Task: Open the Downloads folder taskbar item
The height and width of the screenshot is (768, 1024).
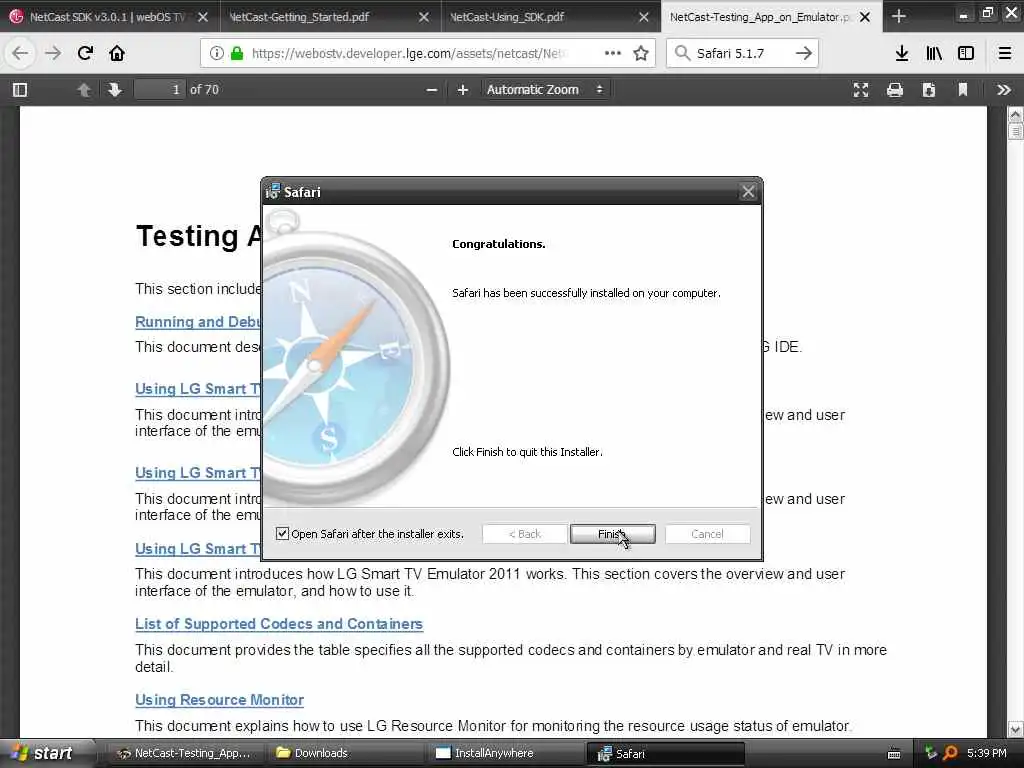Action: (346, 753)
